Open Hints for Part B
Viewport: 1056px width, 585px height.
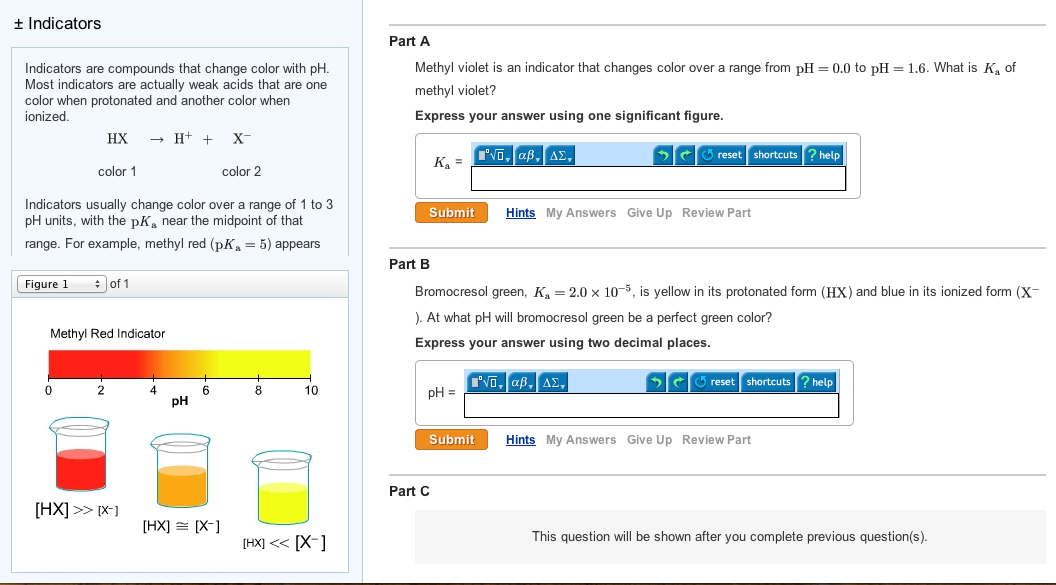520,439
